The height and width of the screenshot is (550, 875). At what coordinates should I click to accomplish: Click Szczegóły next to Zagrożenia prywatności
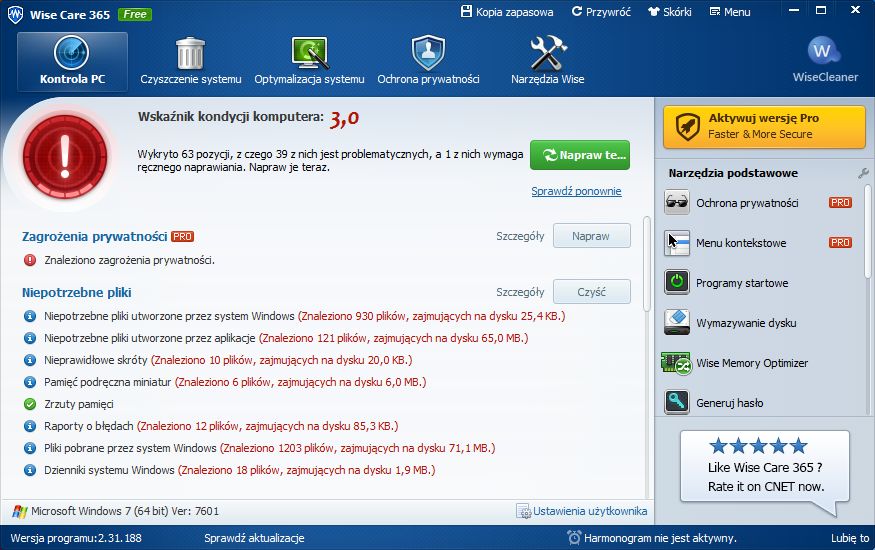[520, 236]
